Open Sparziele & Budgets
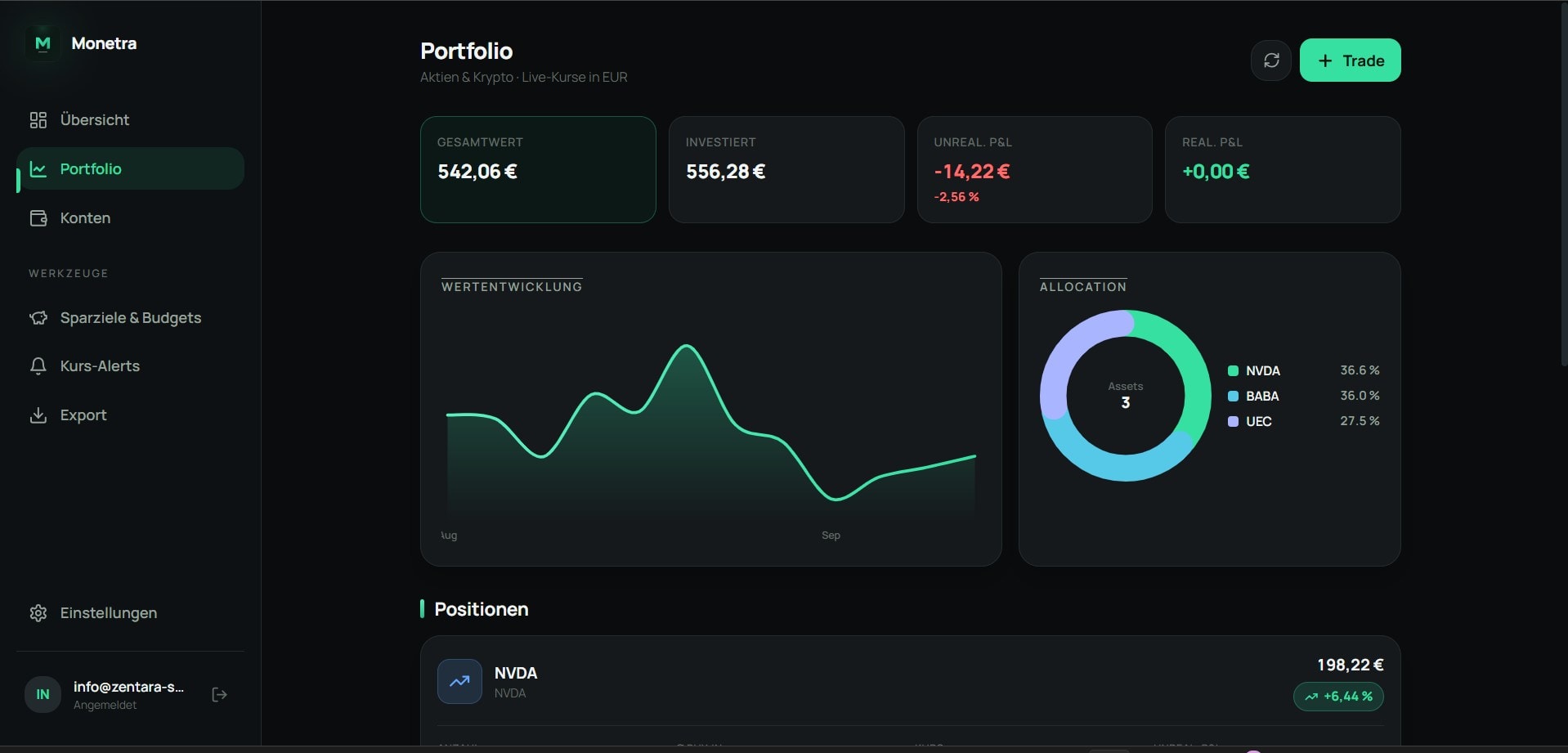The image size is (1568, 753). click(131, 318)
